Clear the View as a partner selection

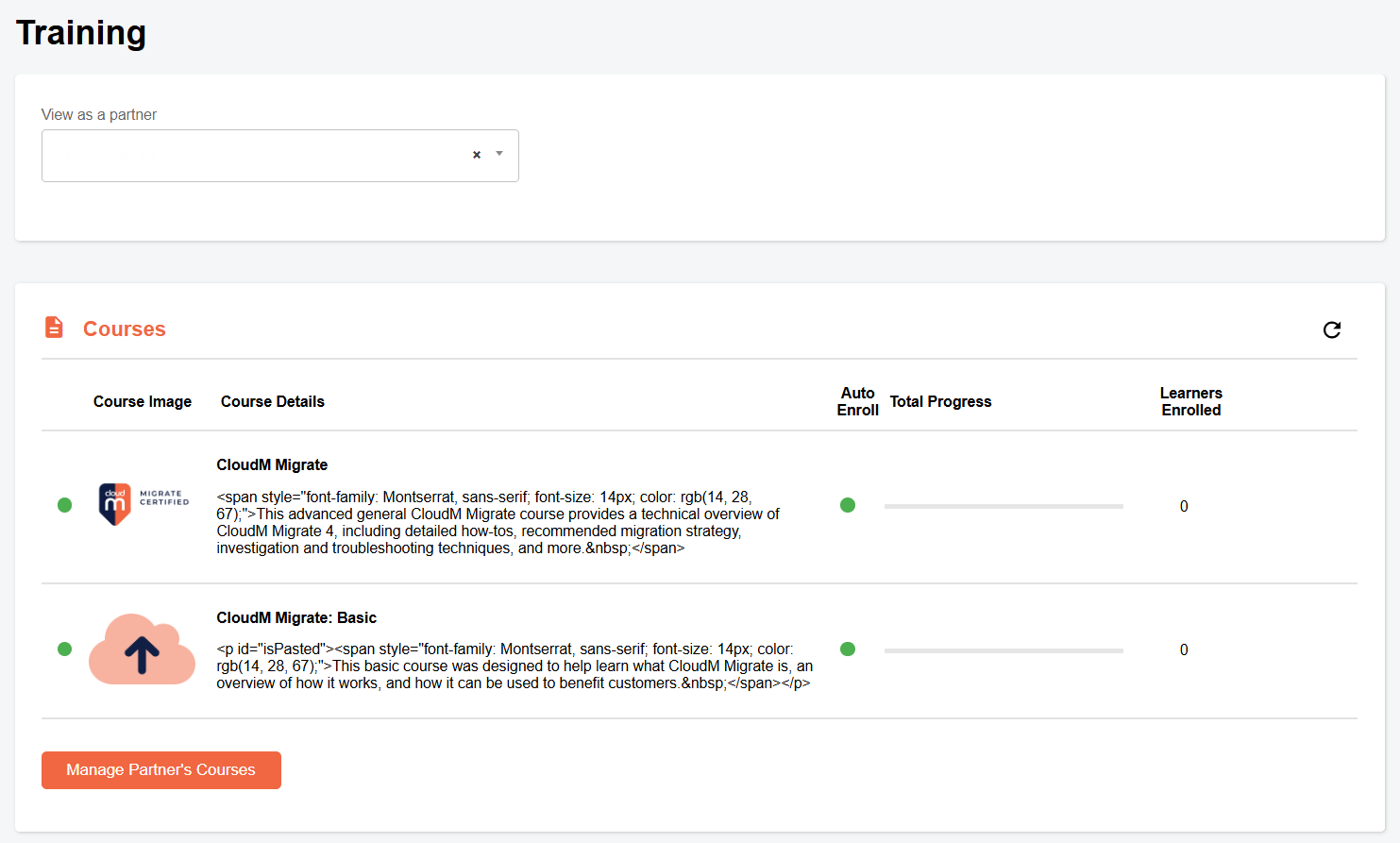point(477,155)
